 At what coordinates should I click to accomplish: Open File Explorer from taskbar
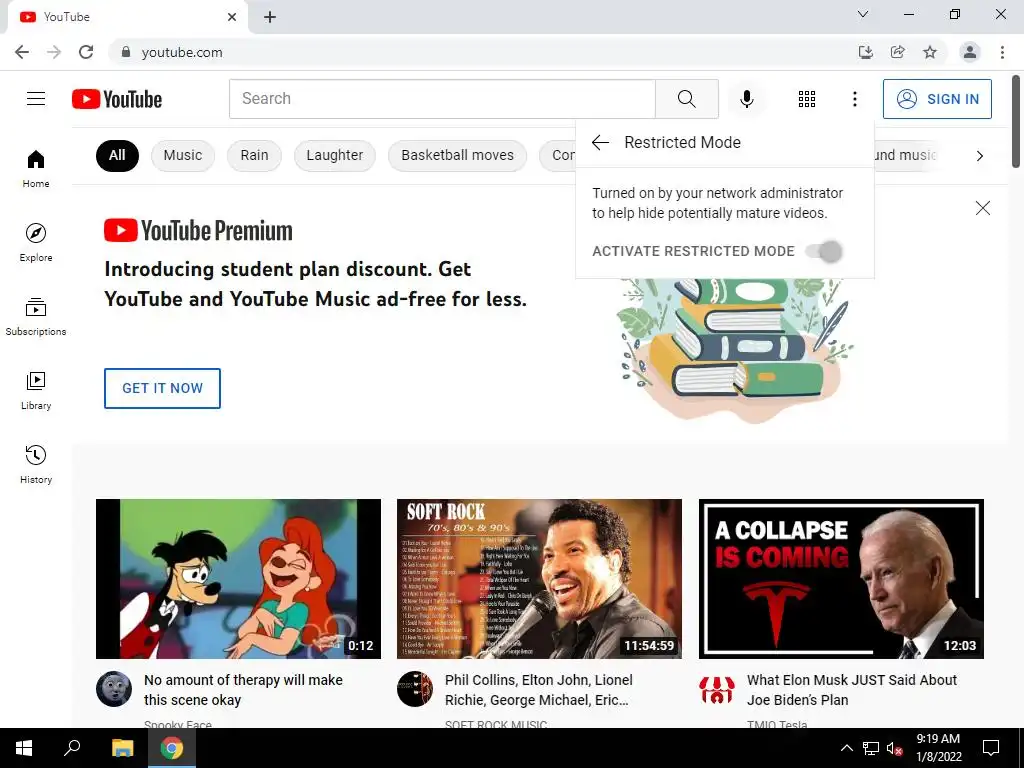(x=122, y=748)
